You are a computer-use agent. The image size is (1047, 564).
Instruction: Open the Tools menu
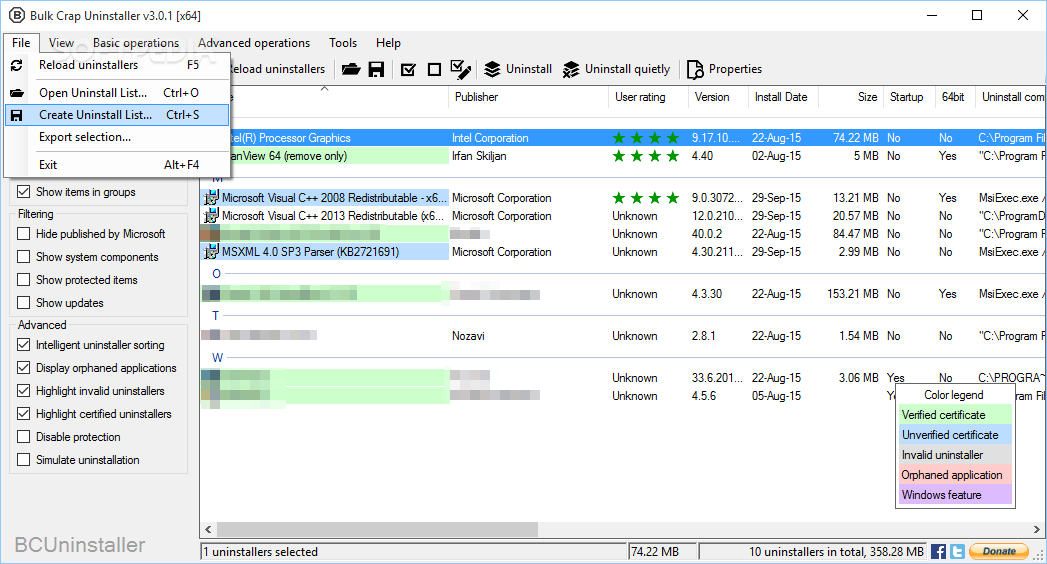(x=343, y=43)
